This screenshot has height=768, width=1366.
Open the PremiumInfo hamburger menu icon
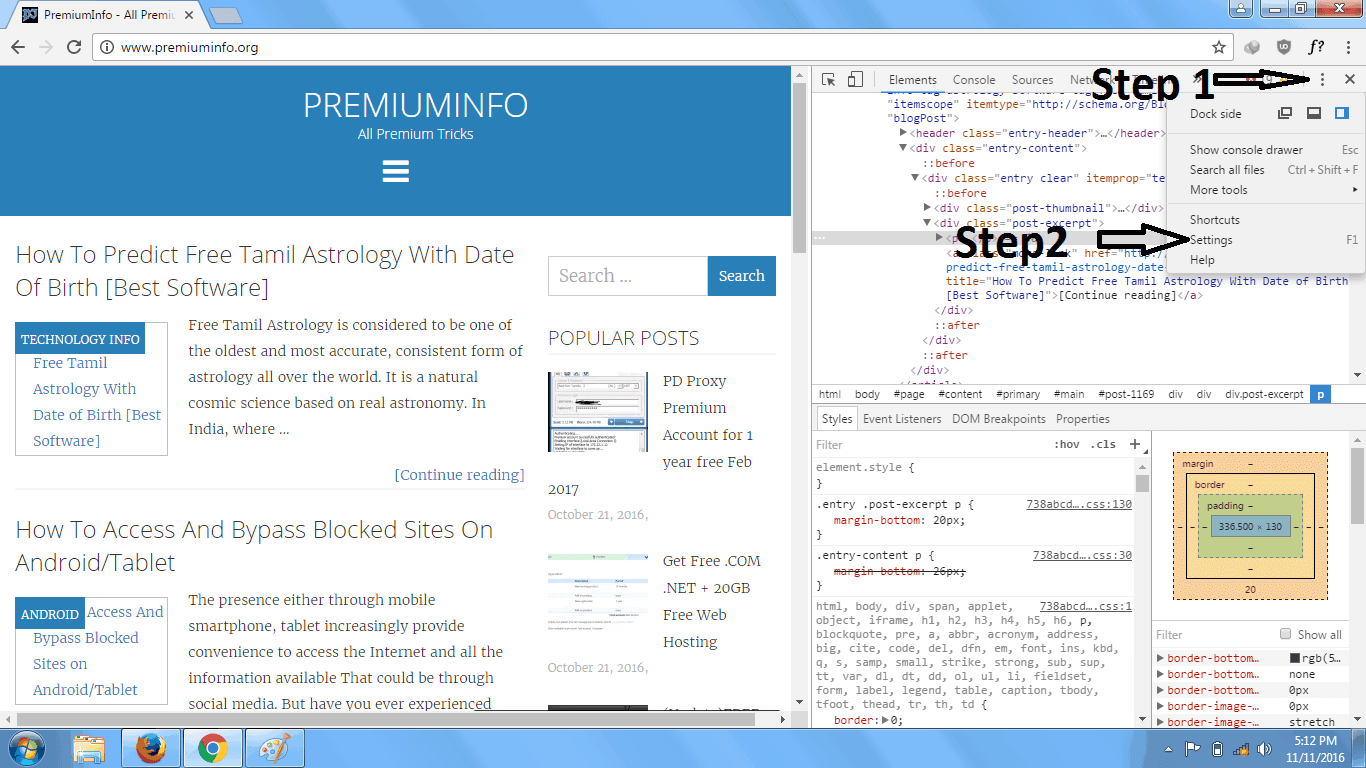tap(396, 171)
